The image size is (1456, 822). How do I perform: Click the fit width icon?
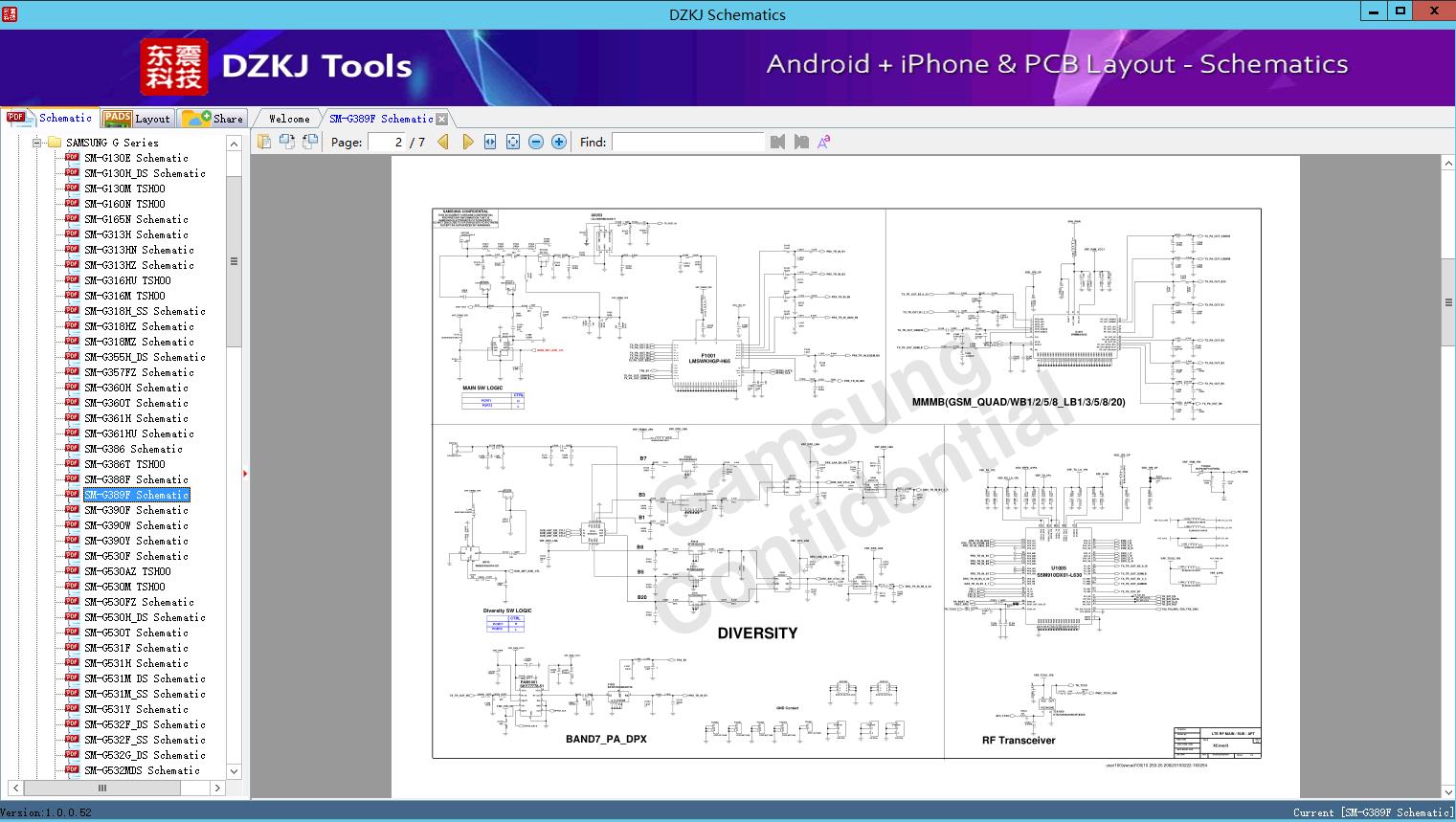pos(490,142)
